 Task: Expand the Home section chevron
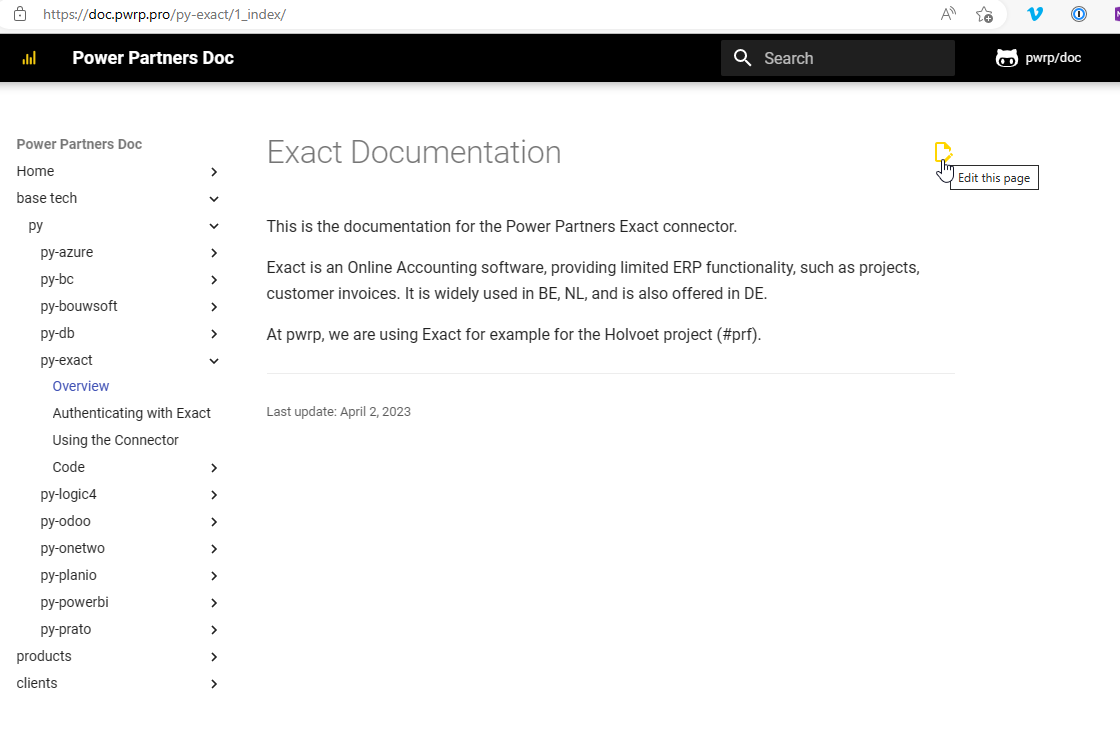(214, 171)
